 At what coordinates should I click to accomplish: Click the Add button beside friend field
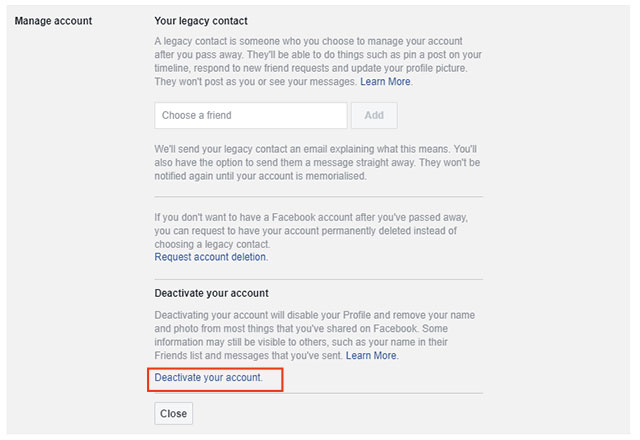click(374, 116)
